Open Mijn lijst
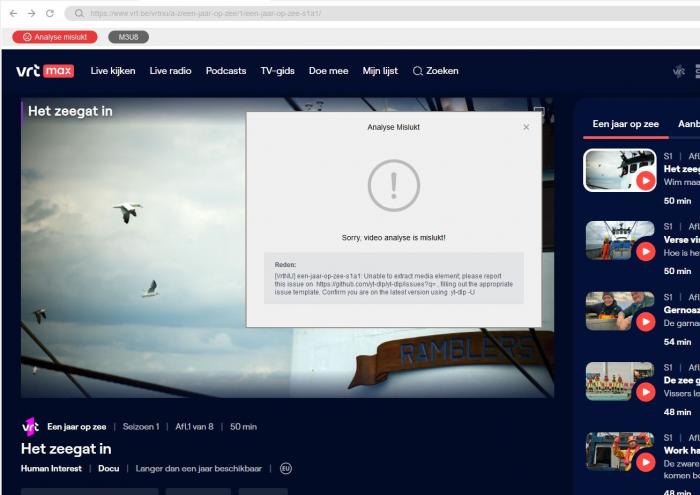 coord(380,71)
